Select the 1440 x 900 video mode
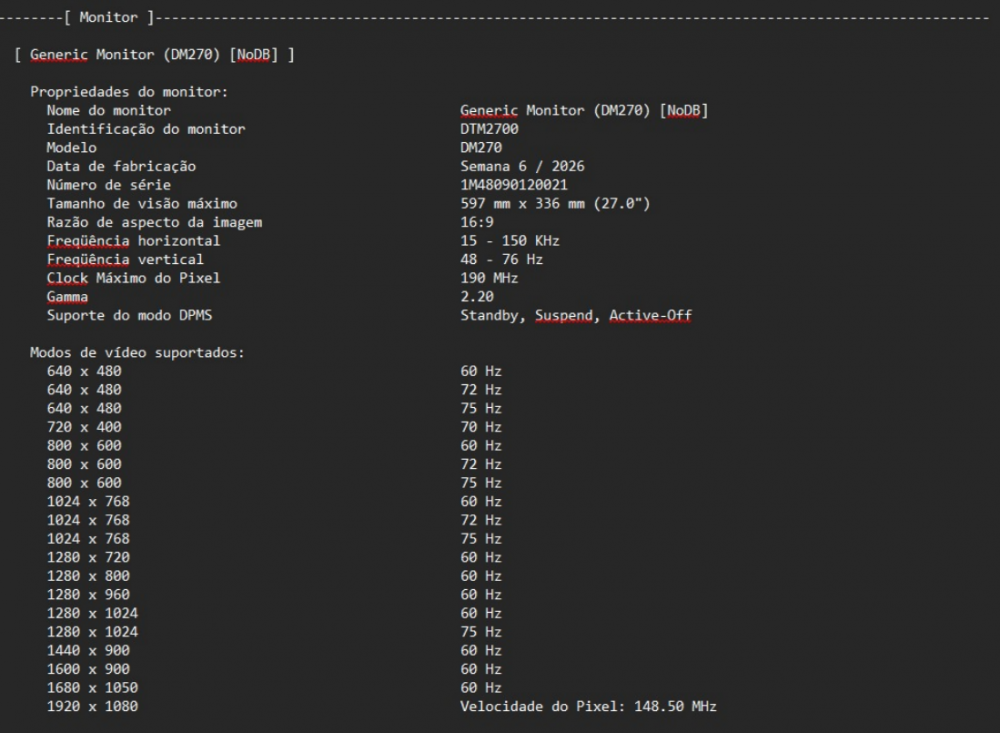Screen dimensions: 1000x733 click(88, 650)
